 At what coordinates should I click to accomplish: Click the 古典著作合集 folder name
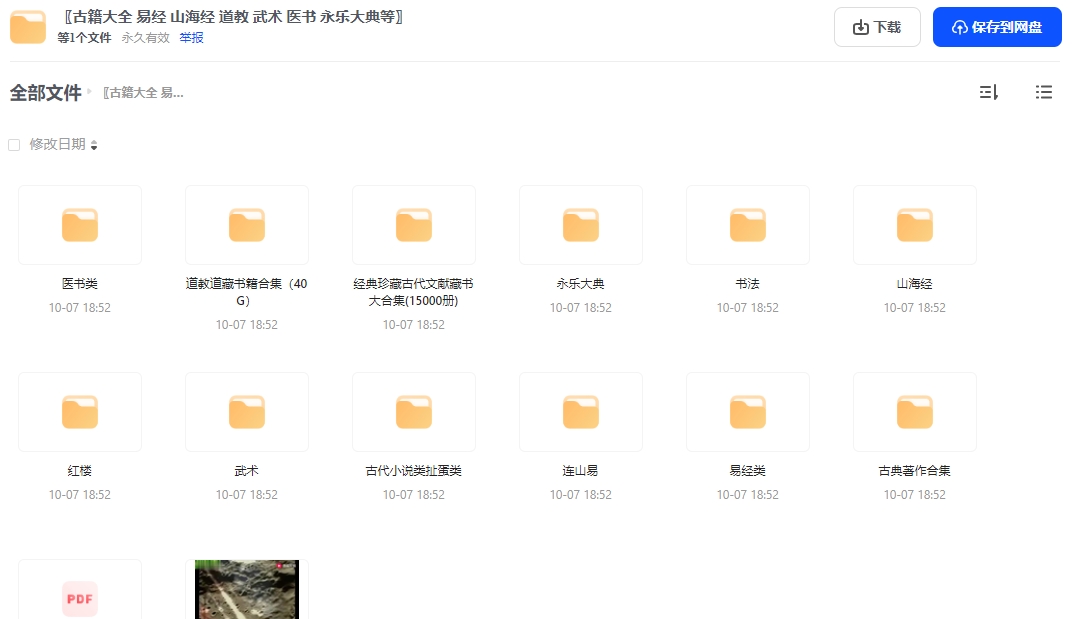coord(915,471)
